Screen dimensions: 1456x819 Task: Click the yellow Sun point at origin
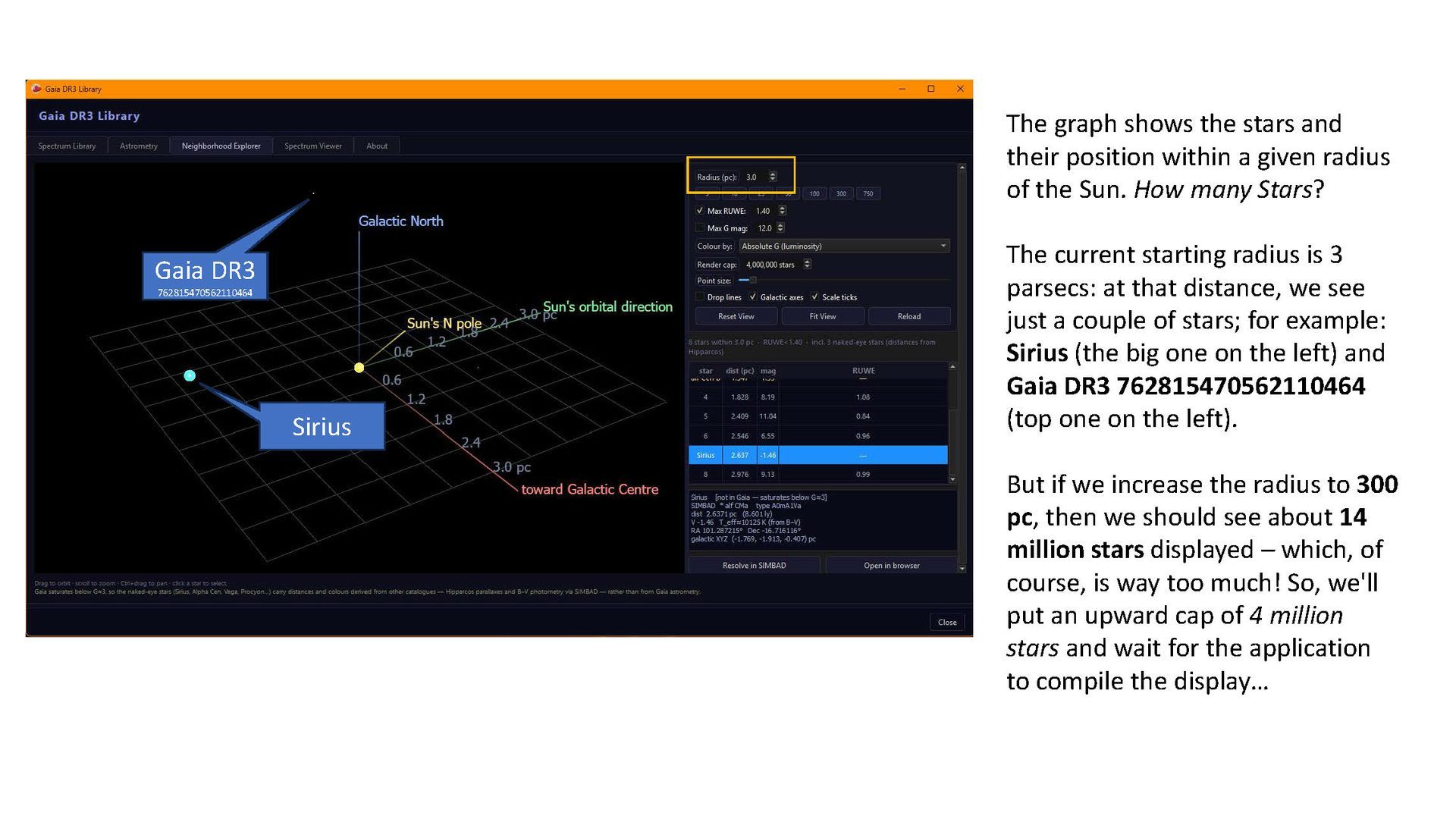pos(359,368)
